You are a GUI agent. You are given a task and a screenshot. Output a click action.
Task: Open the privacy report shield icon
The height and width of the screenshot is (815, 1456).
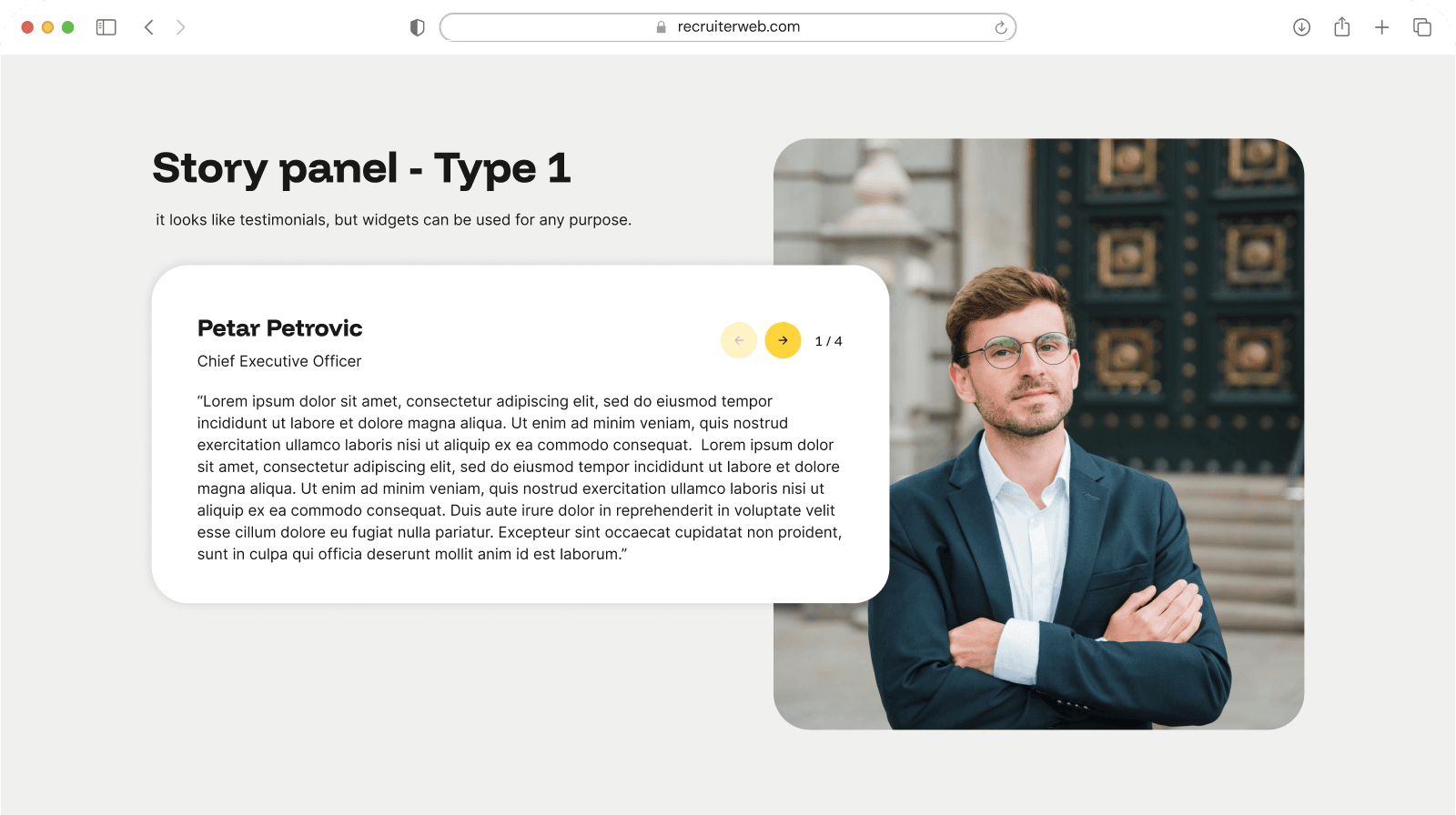pyautogui.click(x=418, y=27)
